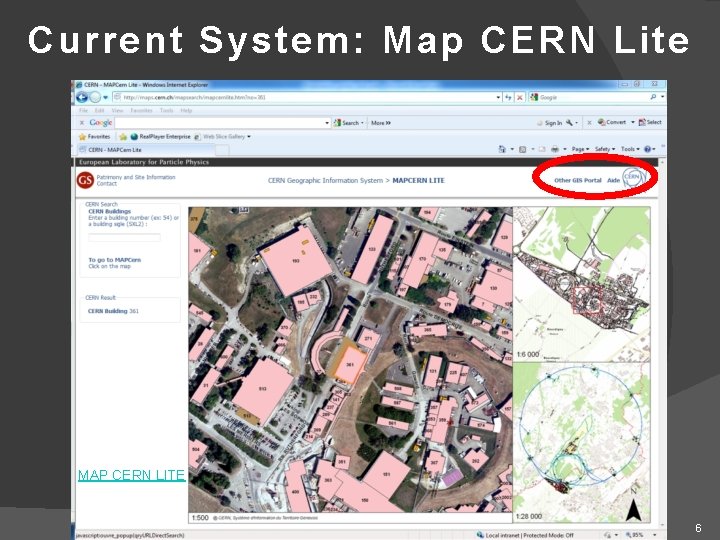Open the View menu
Screen dimensions: 720x540
pyautogui.click(x=118, y=111)
